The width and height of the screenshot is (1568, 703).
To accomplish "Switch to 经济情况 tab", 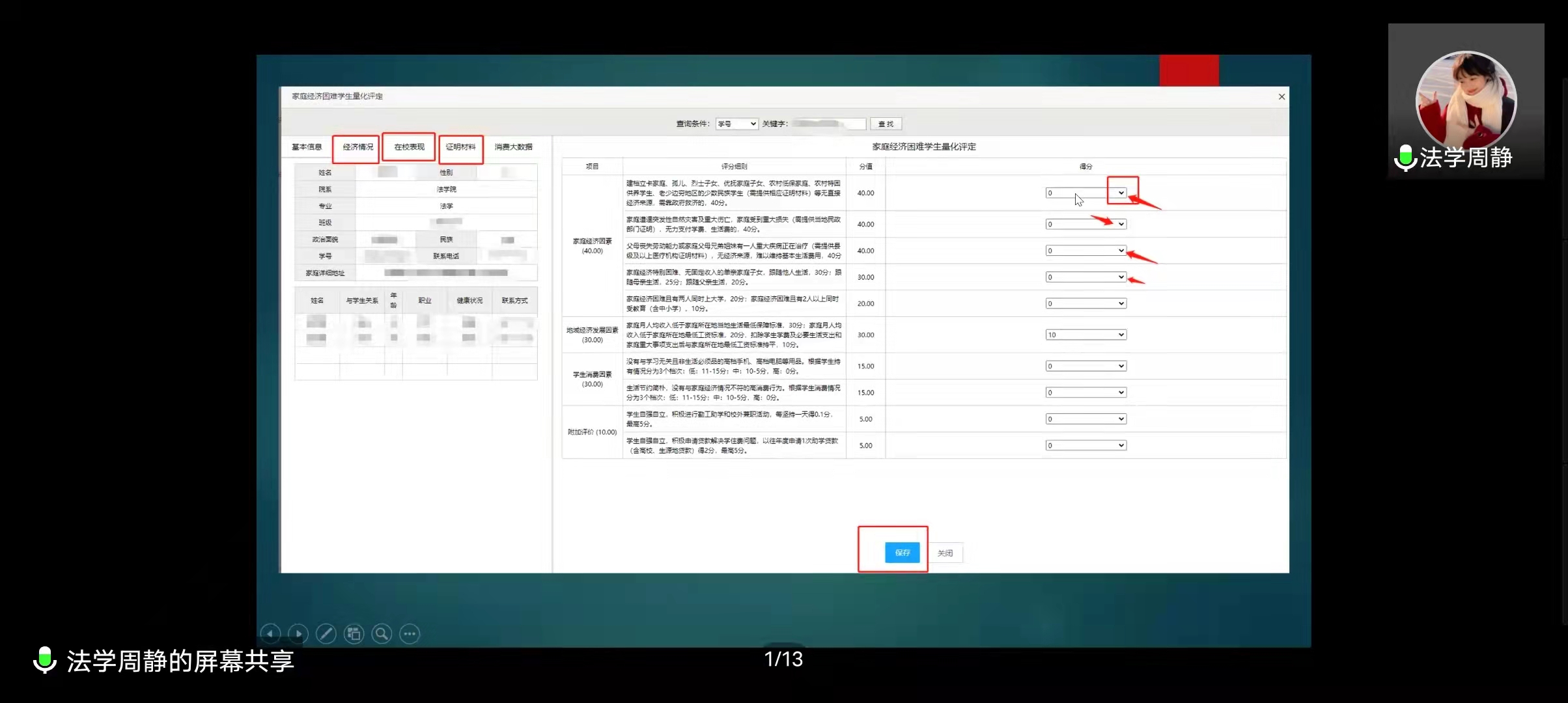I will pyautogui.click(x=357, y=147).
